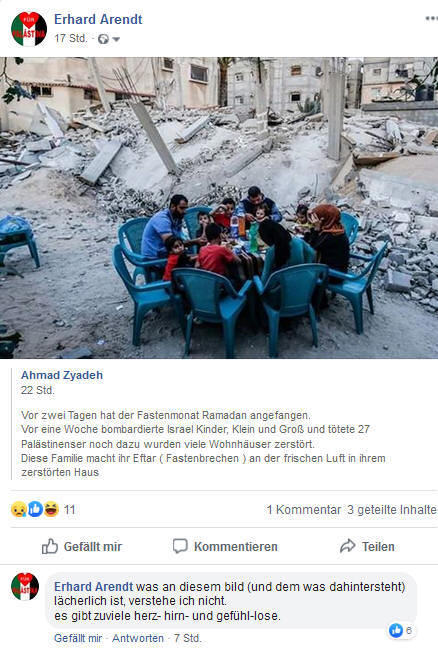Reply to comment with Antworten
This screenshot has height=648, width=438.
(x=138, y=638)
